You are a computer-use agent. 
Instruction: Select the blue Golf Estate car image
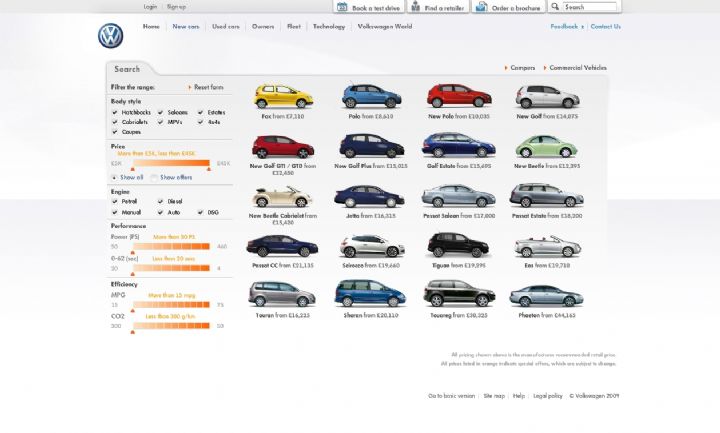click(x=458, y=145)
